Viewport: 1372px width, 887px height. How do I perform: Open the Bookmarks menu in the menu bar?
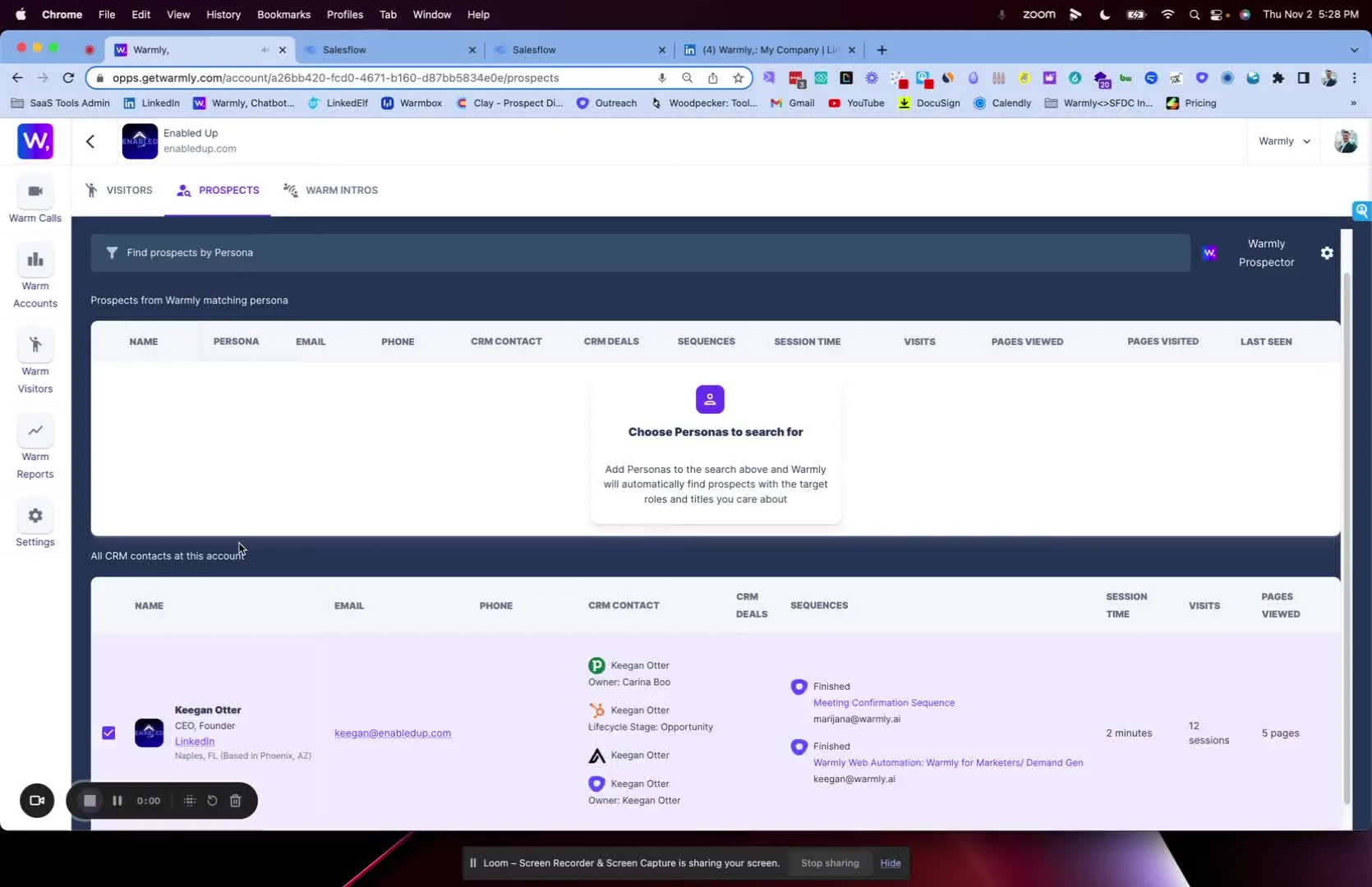click(283, 14)
